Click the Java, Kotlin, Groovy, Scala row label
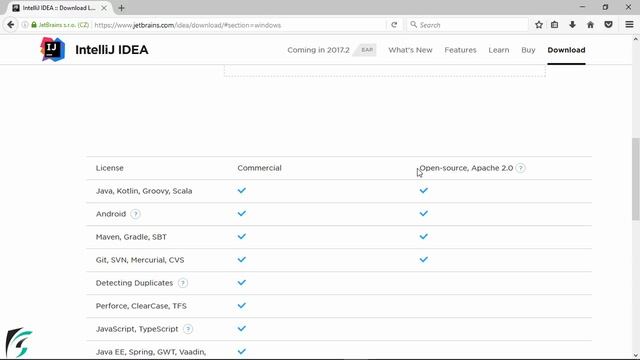 [144, 191]
